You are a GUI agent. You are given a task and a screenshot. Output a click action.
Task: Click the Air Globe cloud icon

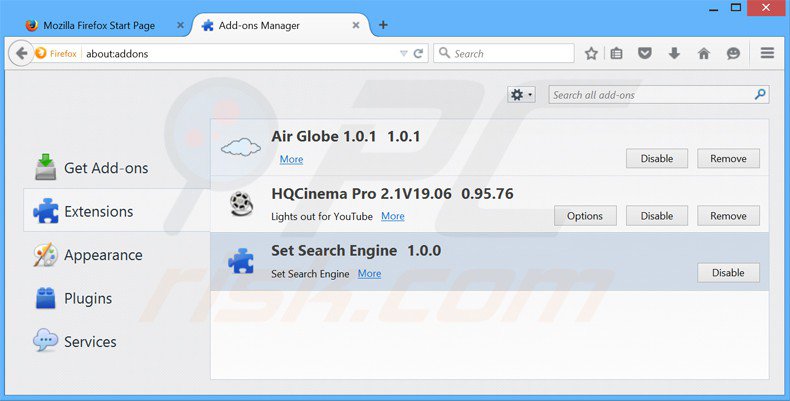click(241, 147)
